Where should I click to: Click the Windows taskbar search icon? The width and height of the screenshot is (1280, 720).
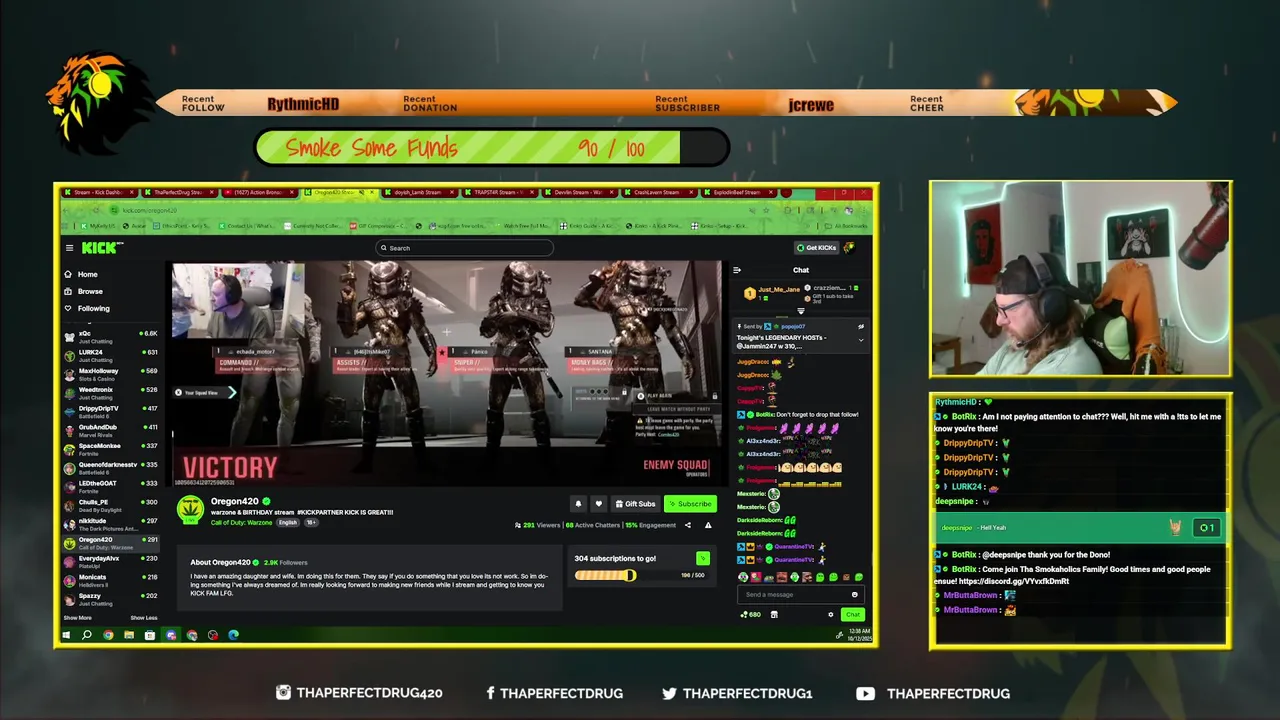click(x=87, y=635)
